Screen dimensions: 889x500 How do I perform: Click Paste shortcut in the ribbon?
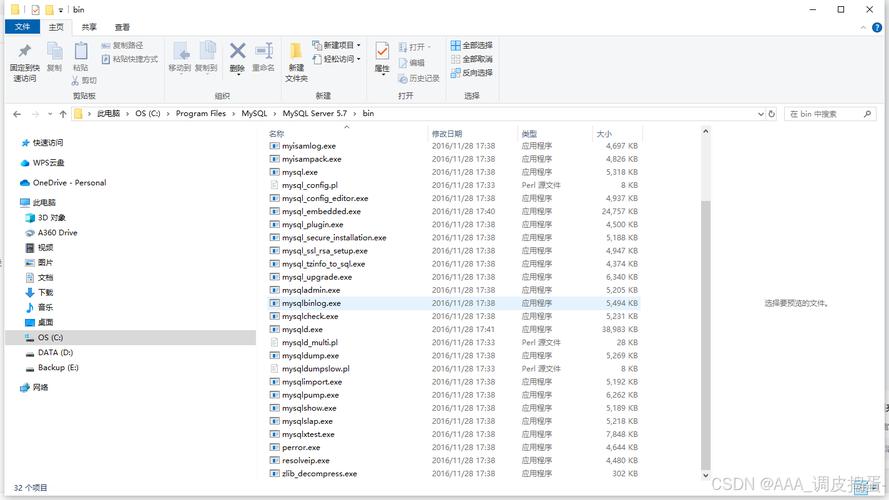[x=129, y=59]
